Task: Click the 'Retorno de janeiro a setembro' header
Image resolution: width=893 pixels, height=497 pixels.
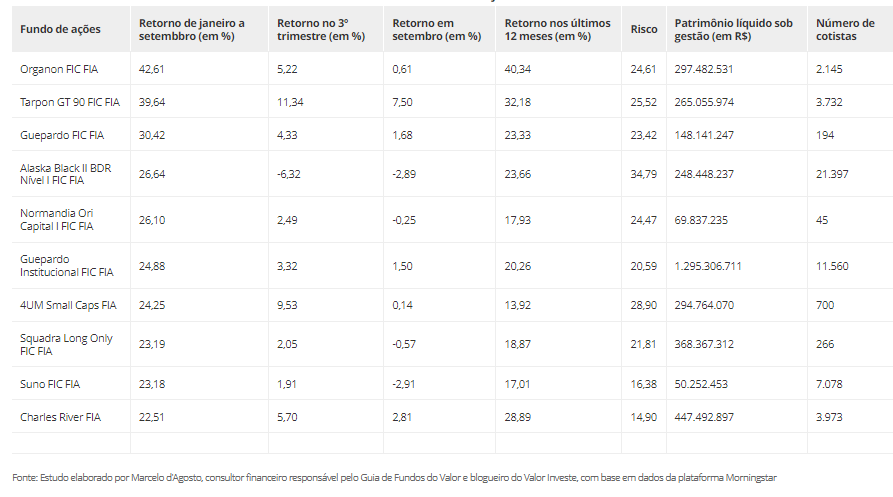Action: pos(191,29)
